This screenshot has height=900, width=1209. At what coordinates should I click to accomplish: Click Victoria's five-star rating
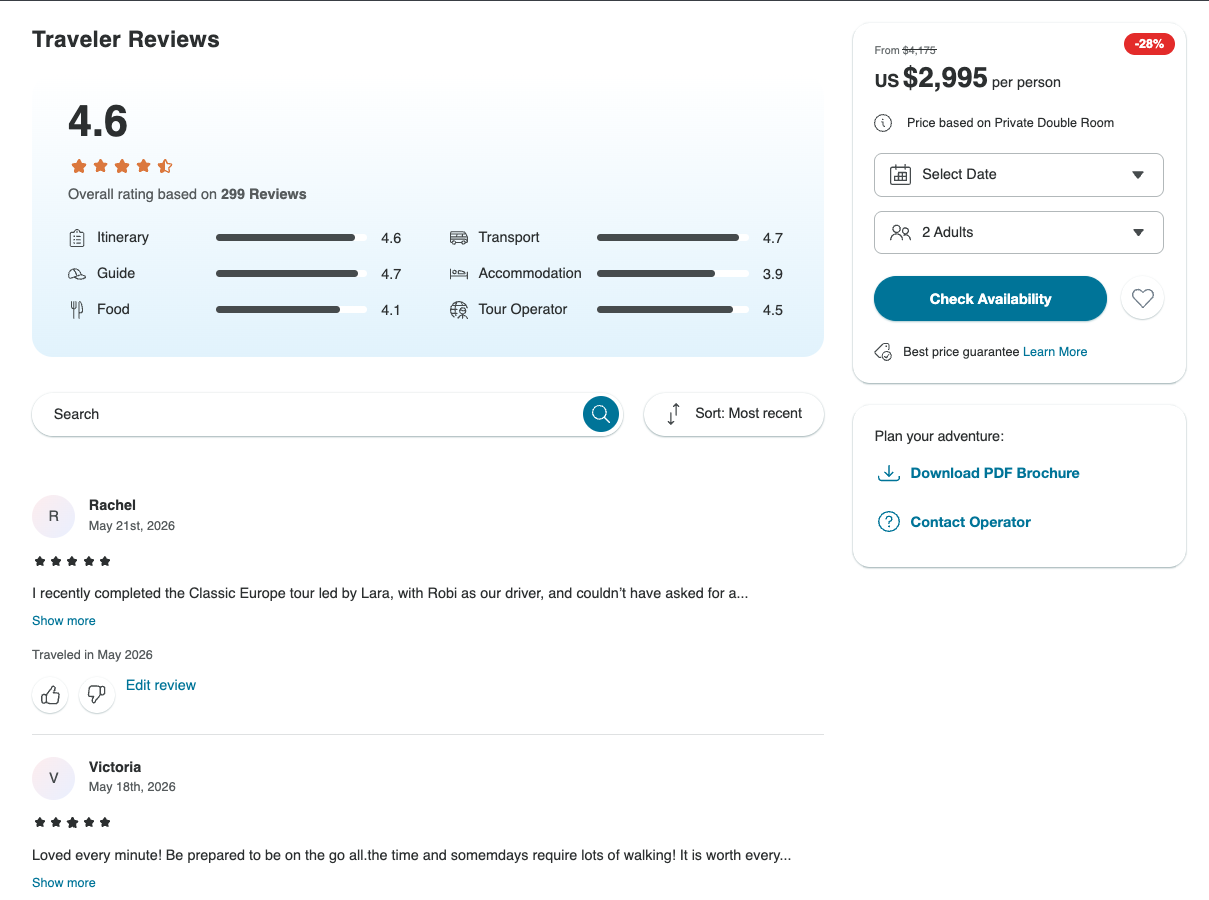click(72, 823)
